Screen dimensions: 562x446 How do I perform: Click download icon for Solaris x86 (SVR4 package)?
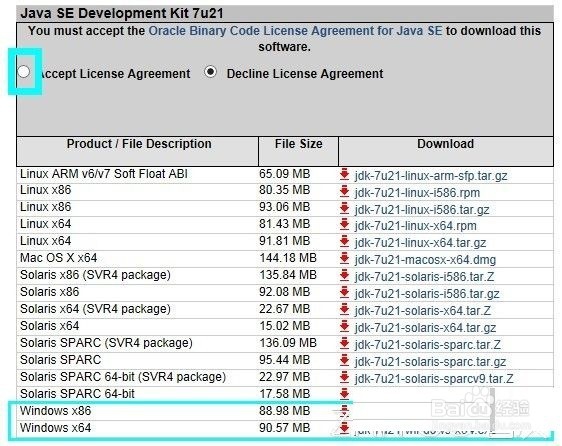344,276
